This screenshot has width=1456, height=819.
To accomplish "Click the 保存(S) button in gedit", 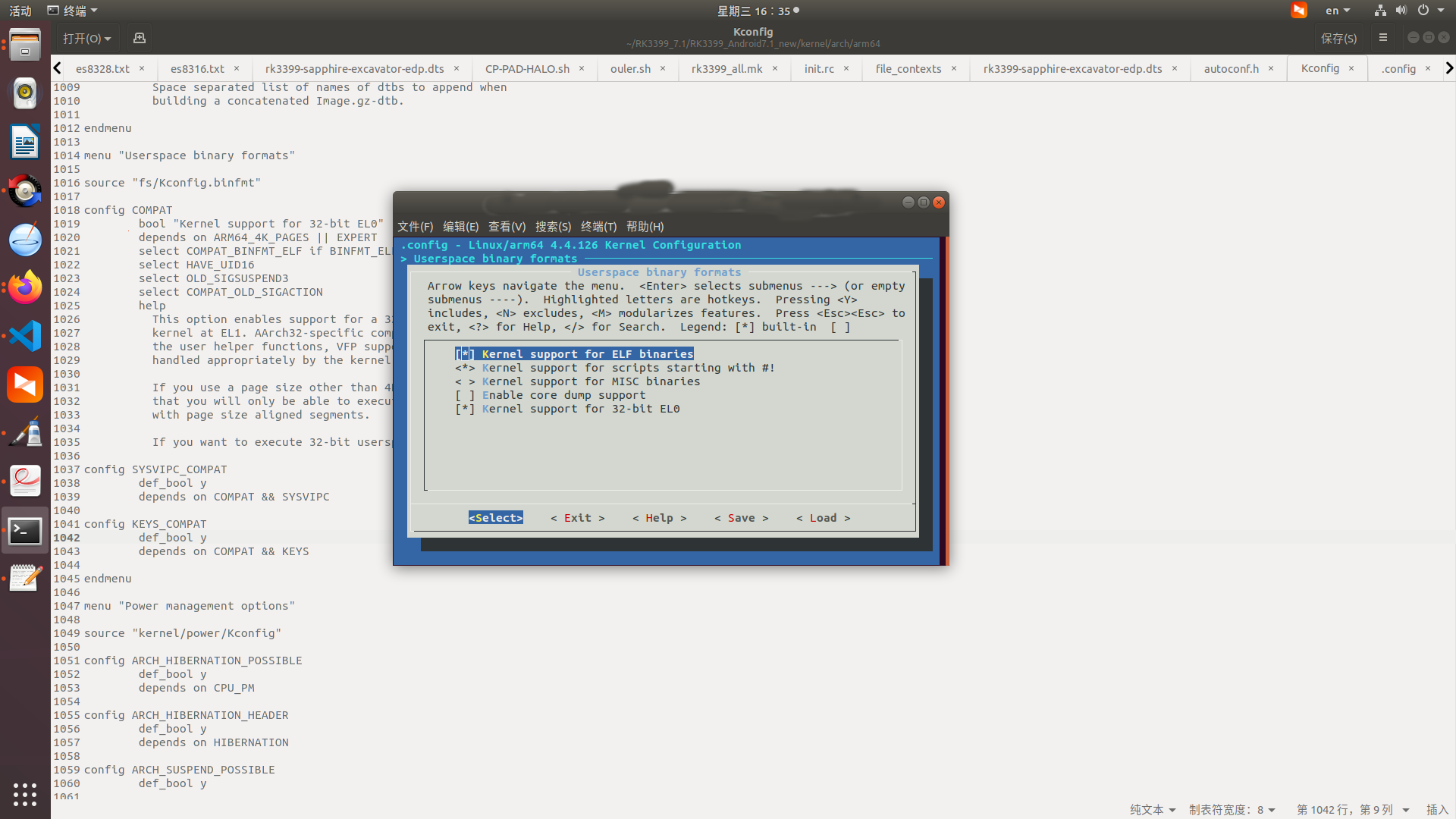I will tap(1339, 37).
